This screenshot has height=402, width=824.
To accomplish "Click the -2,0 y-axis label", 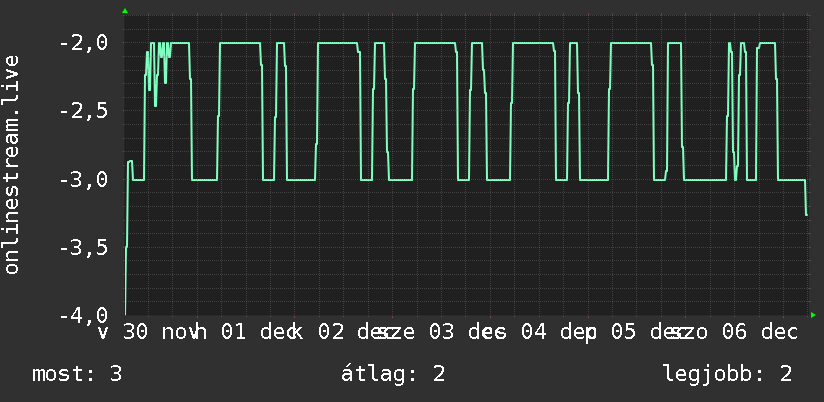I will pyautogui.click(x=84, y=43).
